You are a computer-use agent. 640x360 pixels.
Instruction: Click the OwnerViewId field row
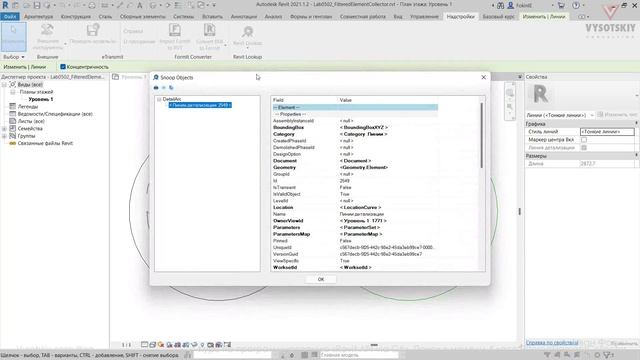point(355,221)
